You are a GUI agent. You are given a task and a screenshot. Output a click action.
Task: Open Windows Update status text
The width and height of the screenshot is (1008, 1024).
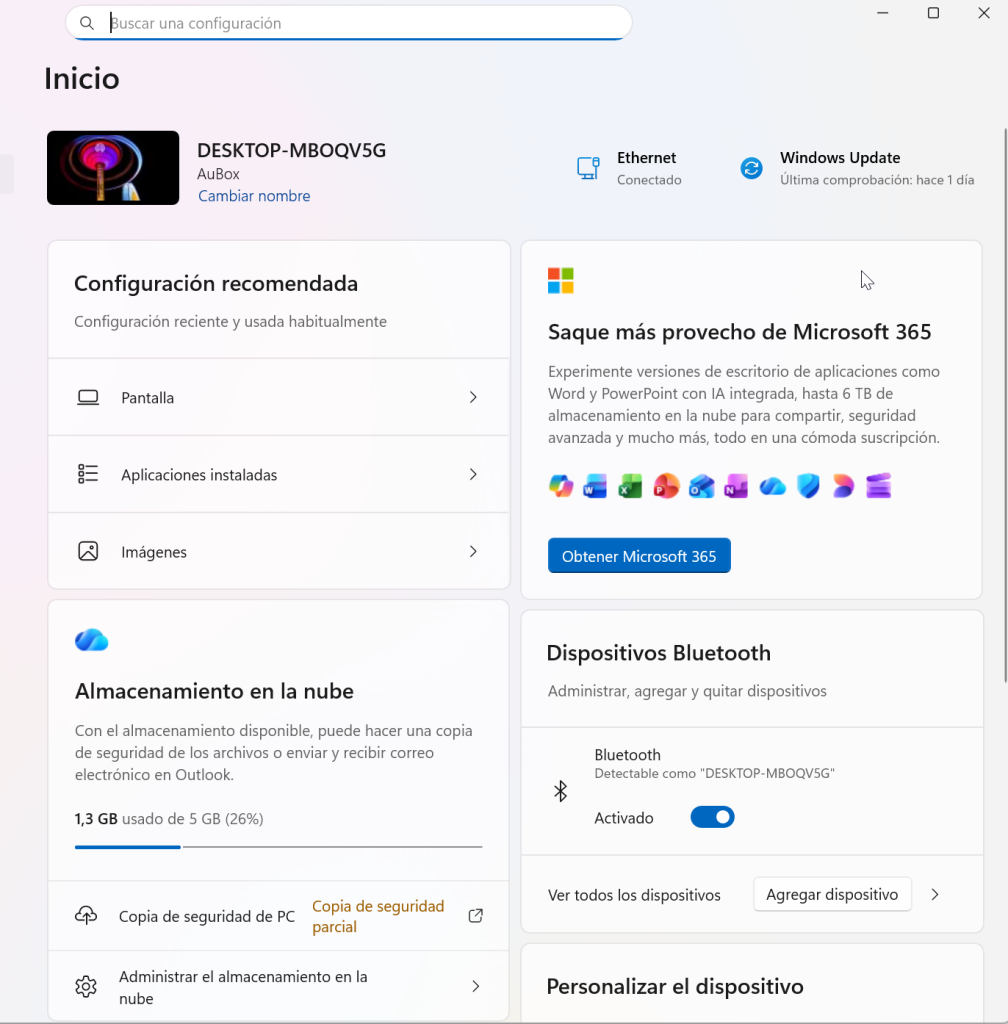coord(877,180)
